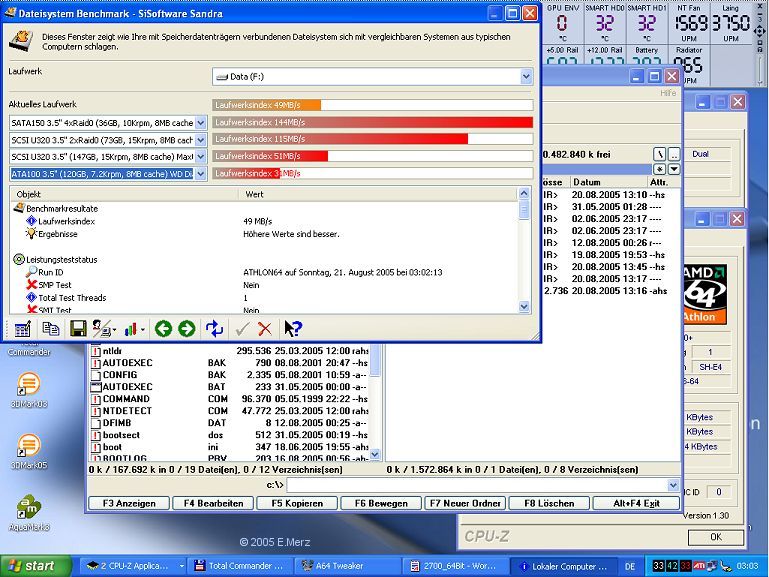
Task: Open the 3DMark05 desktop shortcut
Action: coord(29,452)
